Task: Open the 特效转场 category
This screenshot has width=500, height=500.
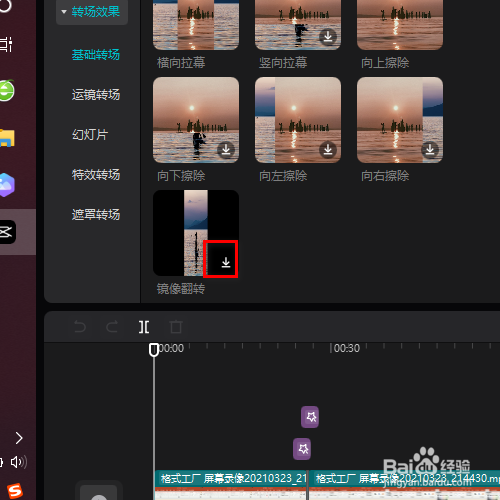Action: [x=96, y=175]
